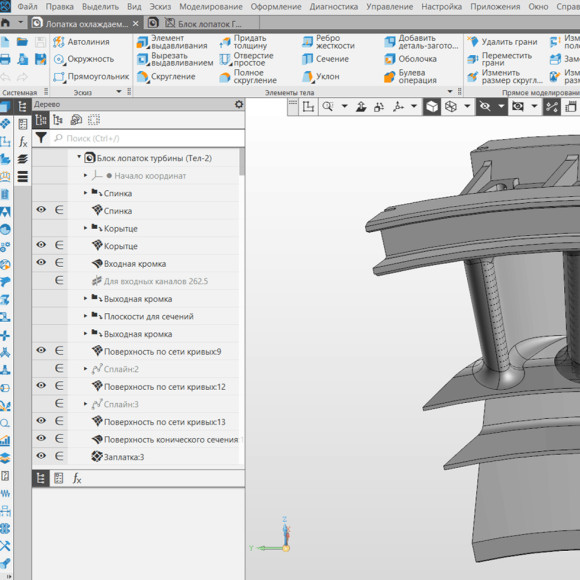
Task: Close the Лопатка охлаждаемая document tab
Action: pyautogui.click(x=136, y=24)
